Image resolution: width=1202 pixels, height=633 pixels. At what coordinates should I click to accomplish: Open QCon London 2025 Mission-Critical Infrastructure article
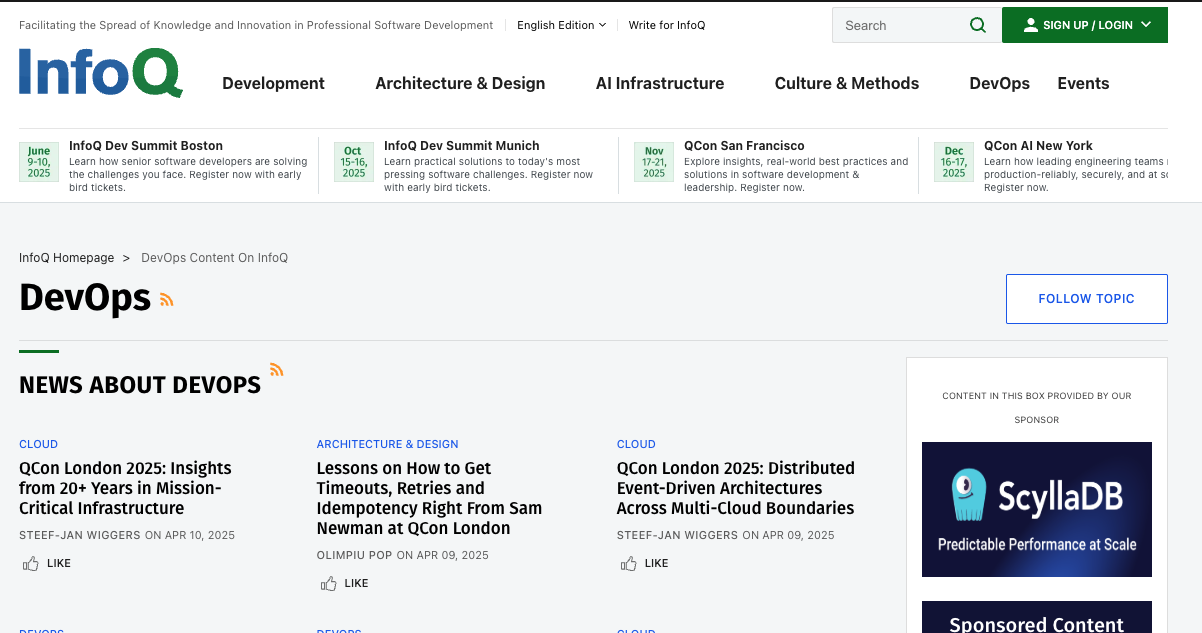tap(125, 488)
